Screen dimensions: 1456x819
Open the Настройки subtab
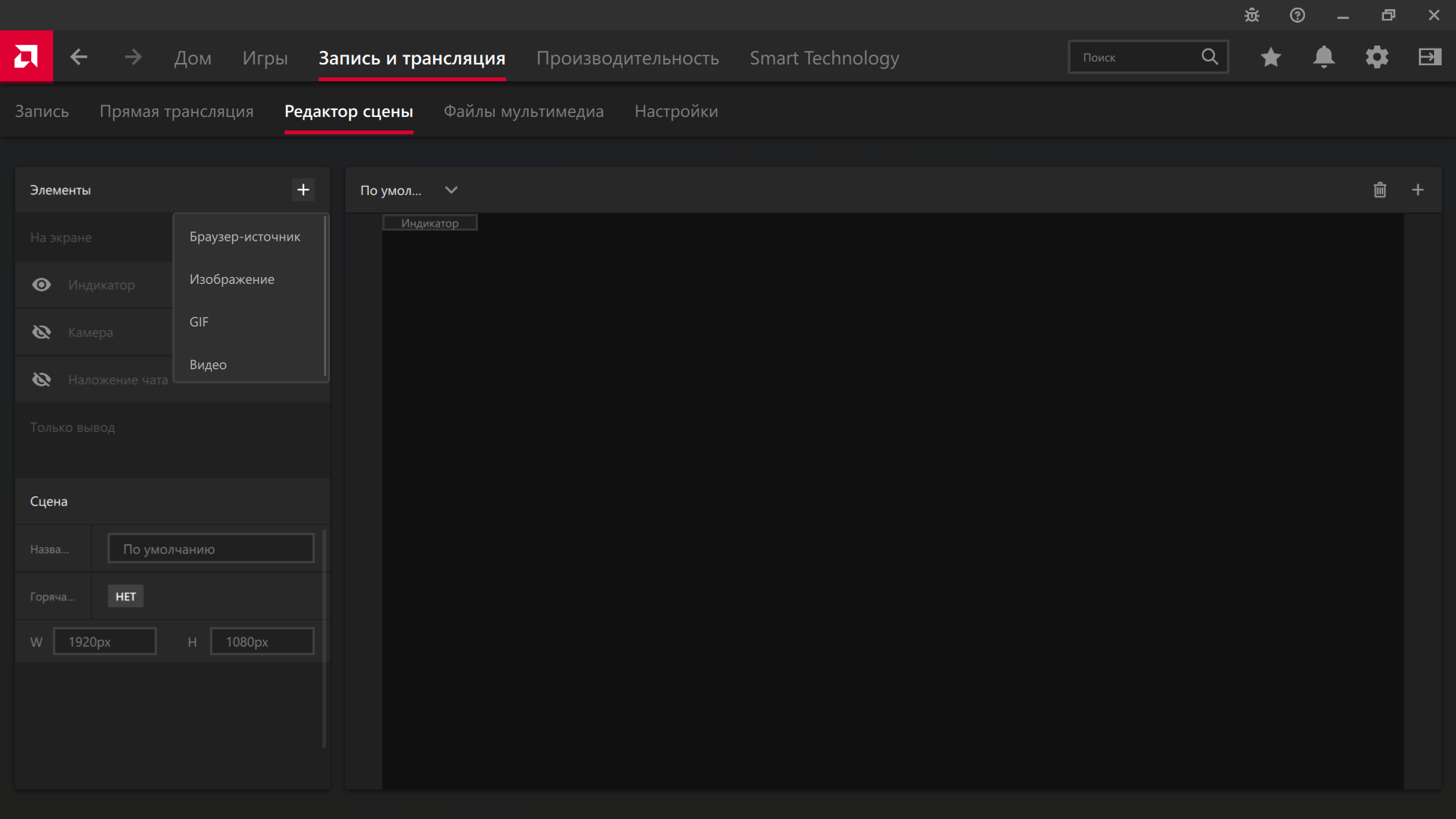[676, 111]
